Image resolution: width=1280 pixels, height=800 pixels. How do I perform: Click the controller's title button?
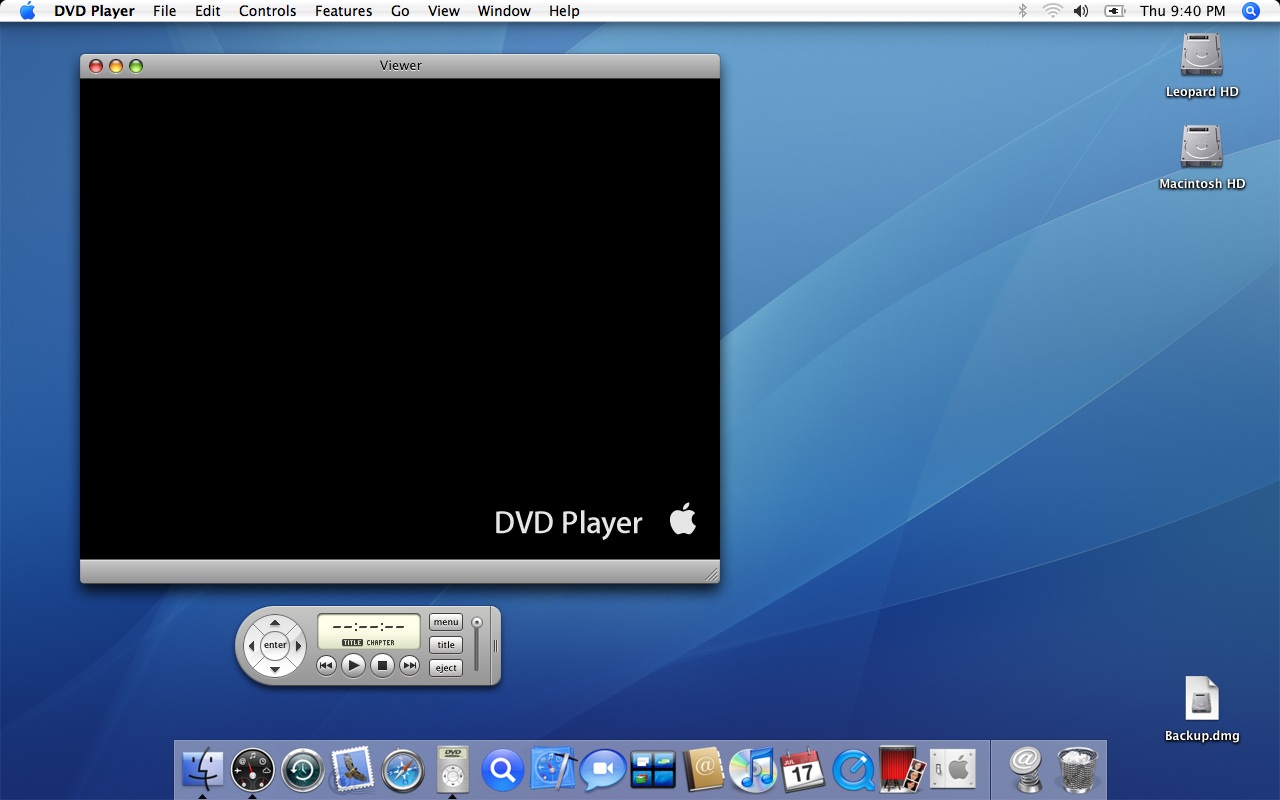point(446,645)
